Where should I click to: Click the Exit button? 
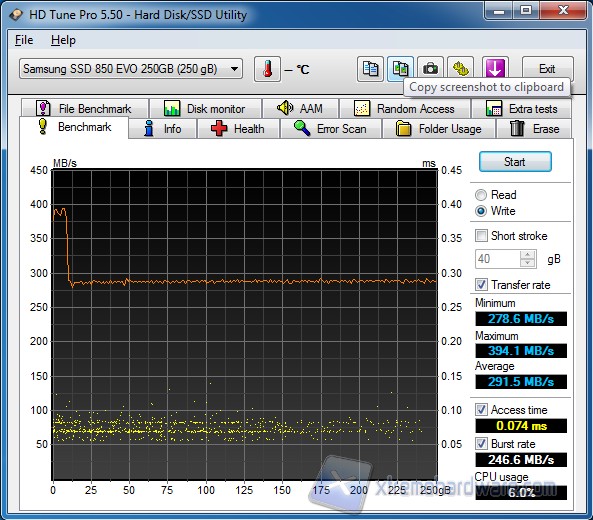[x=547, y=69]
